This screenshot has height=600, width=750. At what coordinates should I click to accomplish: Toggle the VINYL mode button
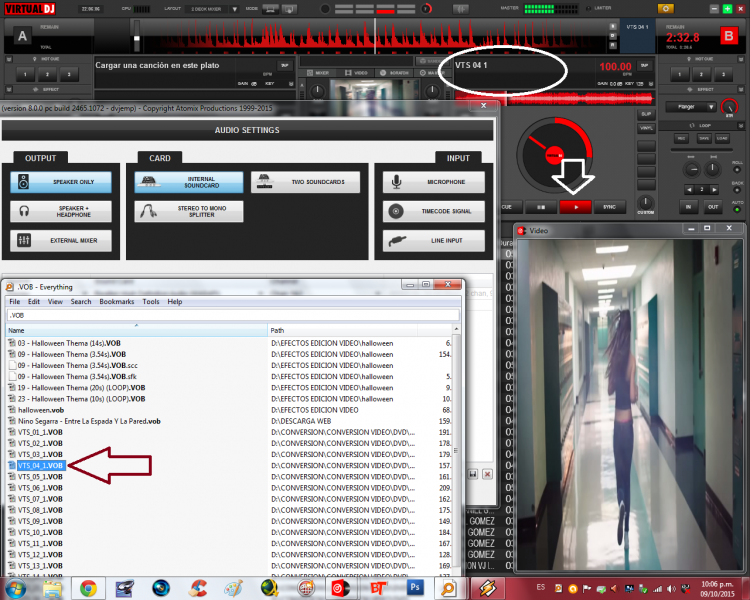pyautogui.click(x=646, y=128)
